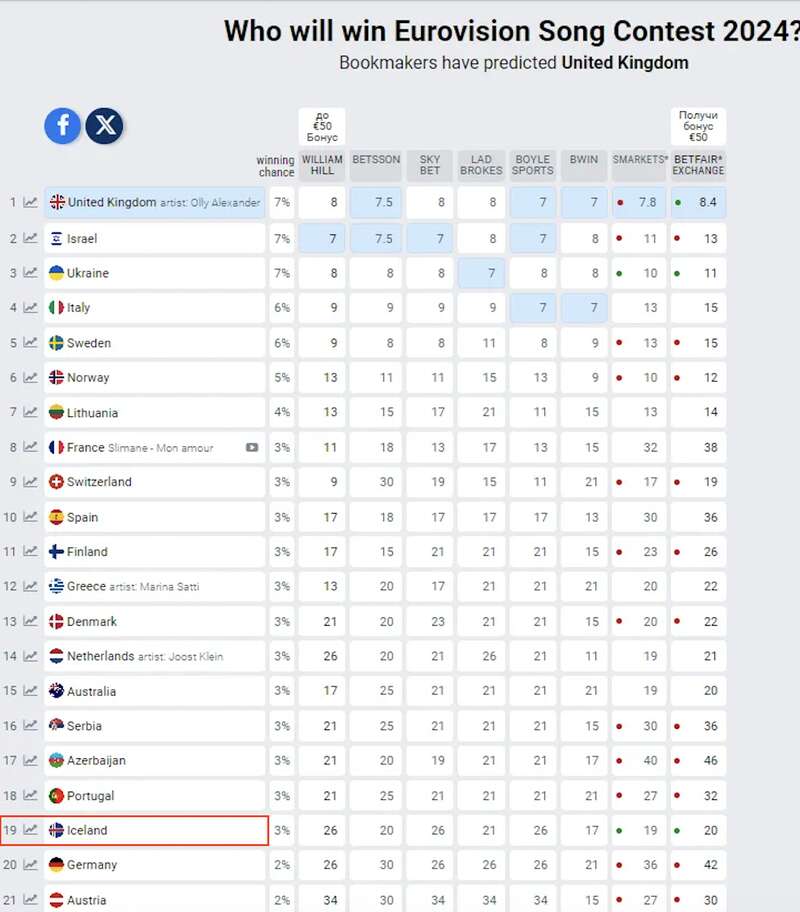This screenshot has height=912, width=800.
Task: Open the trend chart icon for Iceland
Action: (31, 830)
